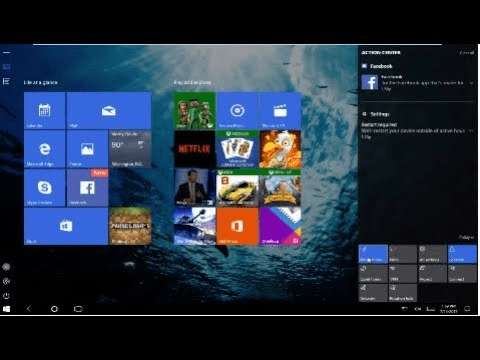Show pinned tiles view in Start rail
Viewport: 480px width, 360px height.
click(6, 67)
